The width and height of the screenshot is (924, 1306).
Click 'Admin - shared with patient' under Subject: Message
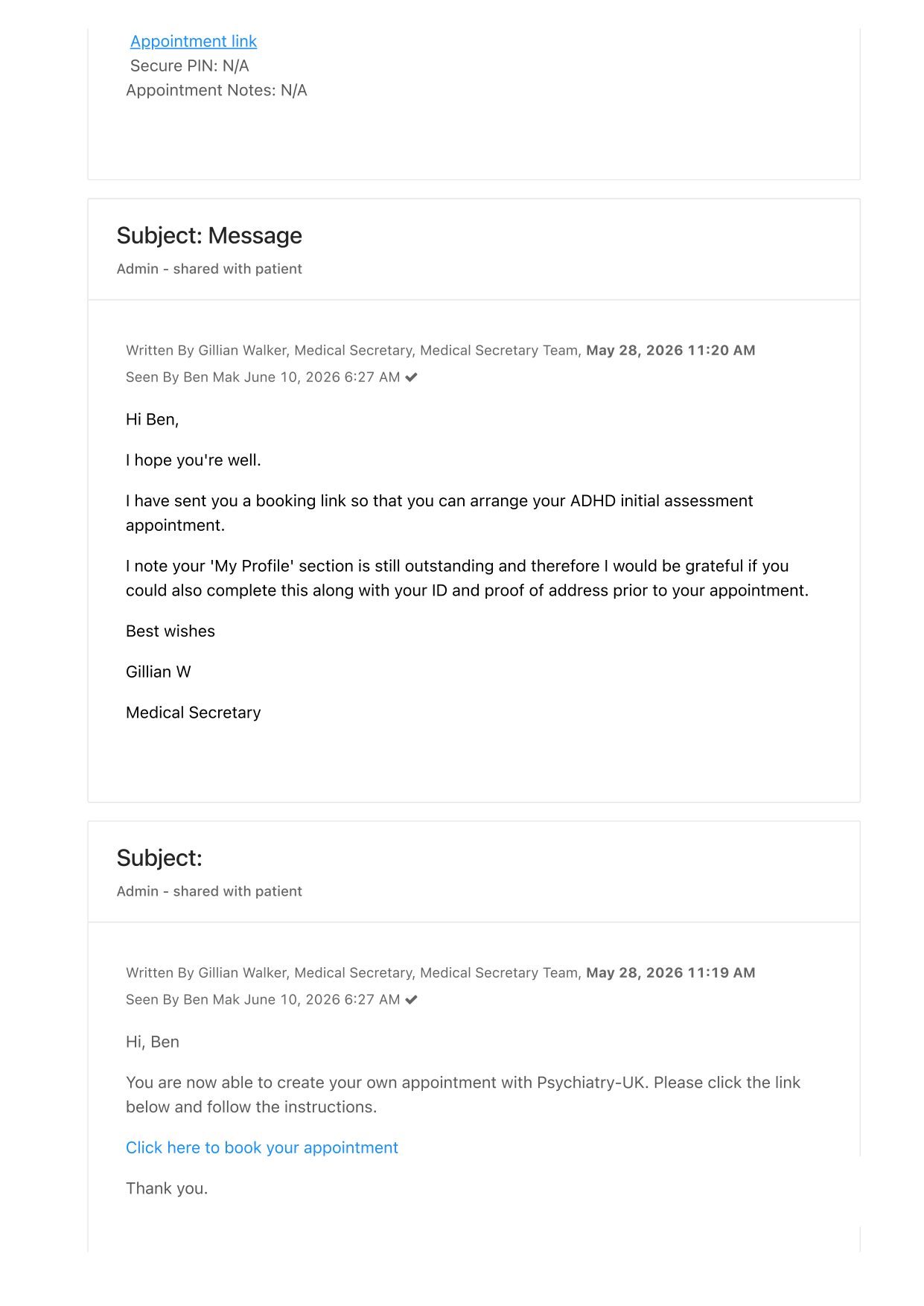[x=209, y=269]
